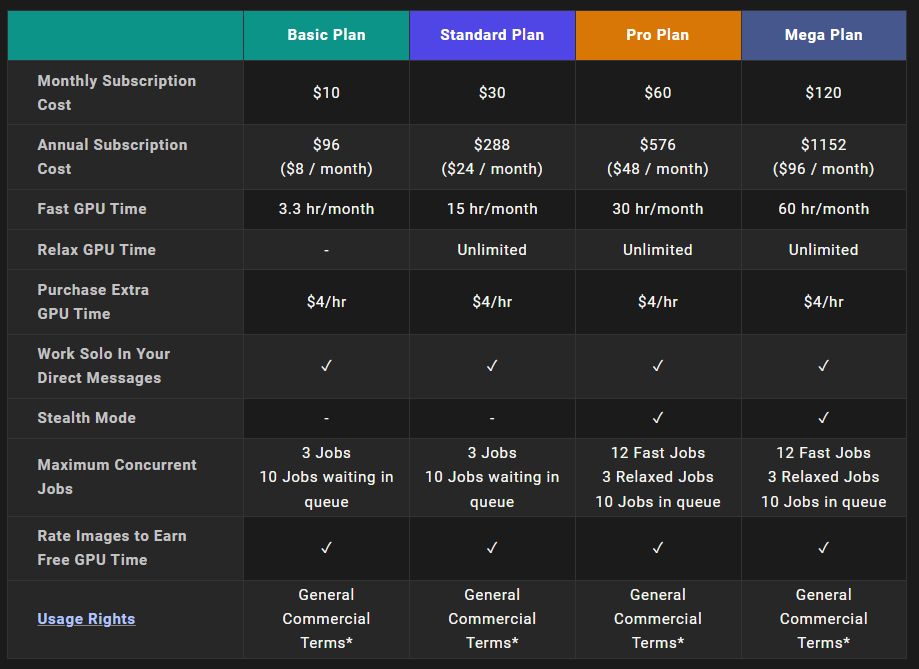Click Pro Plan's Work Solo checkmark
The height and width of the screenshot is (669, 919).
(x=658, y=366)
